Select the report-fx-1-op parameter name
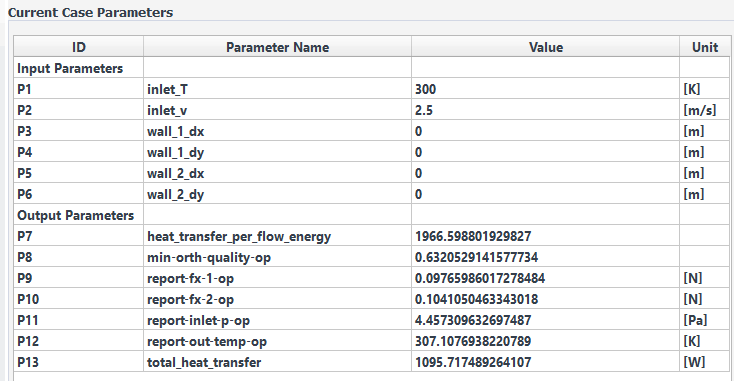The image size is (734, 381). (277, 278)
